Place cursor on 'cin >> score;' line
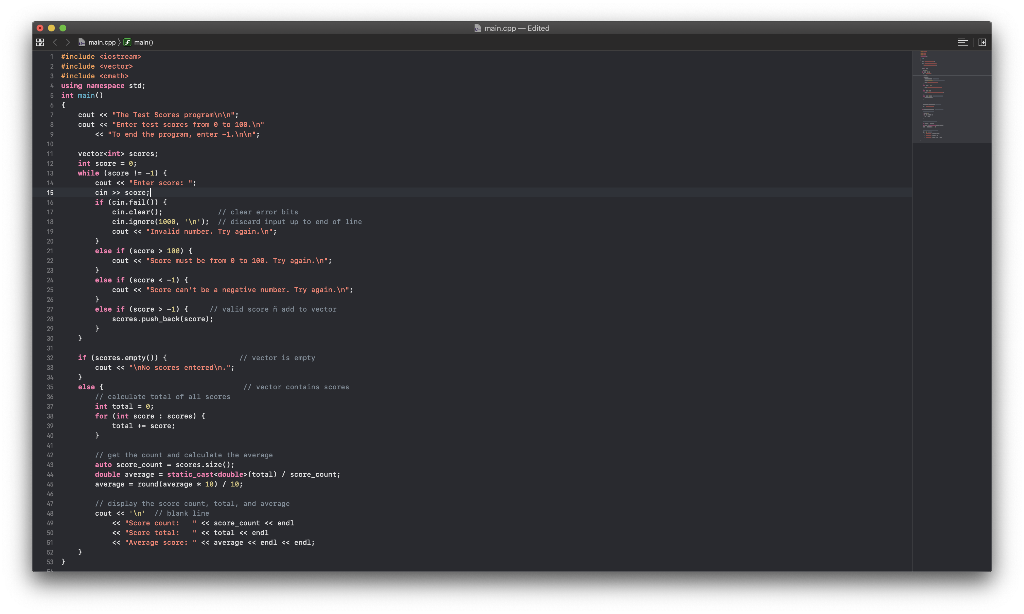This screenshot has width=1024, height=614. (123, 193)
